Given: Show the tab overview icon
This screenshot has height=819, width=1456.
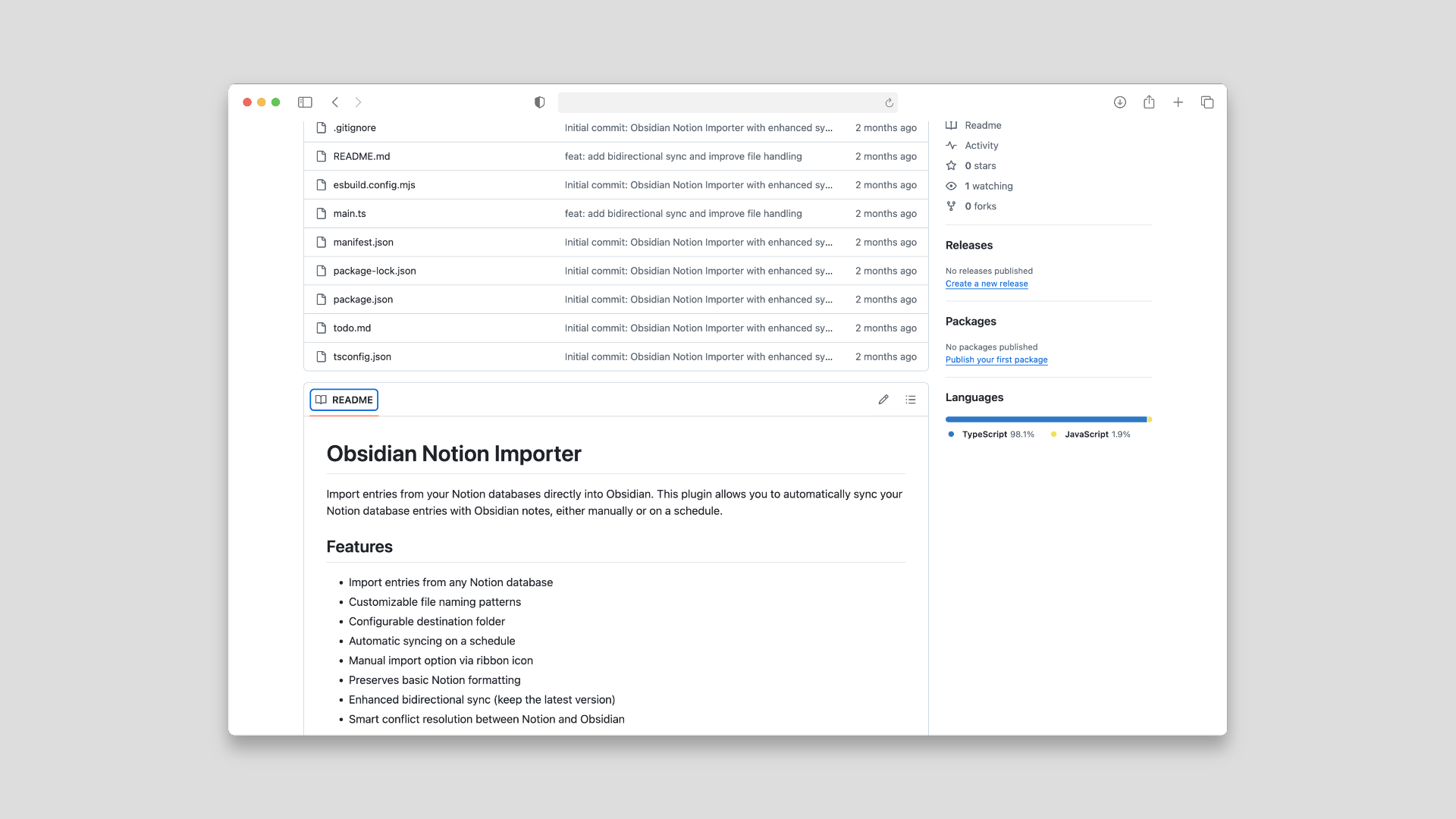Looking at the screenshot, I should click(x=1207, y=102).
